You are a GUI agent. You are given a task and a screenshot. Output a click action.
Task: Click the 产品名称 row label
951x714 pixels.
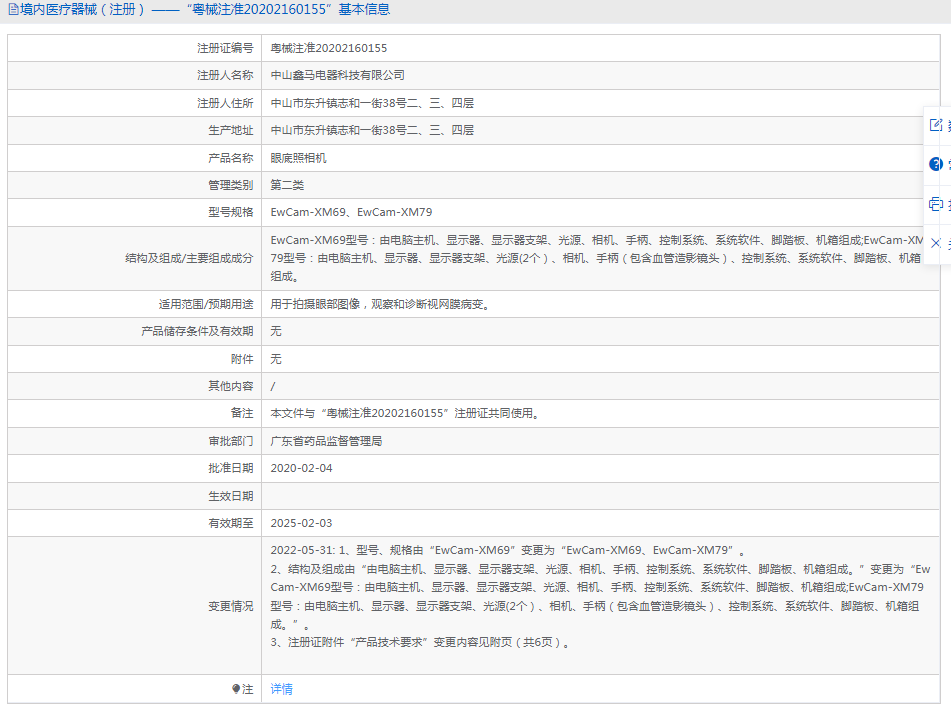(x=230, y=158)
